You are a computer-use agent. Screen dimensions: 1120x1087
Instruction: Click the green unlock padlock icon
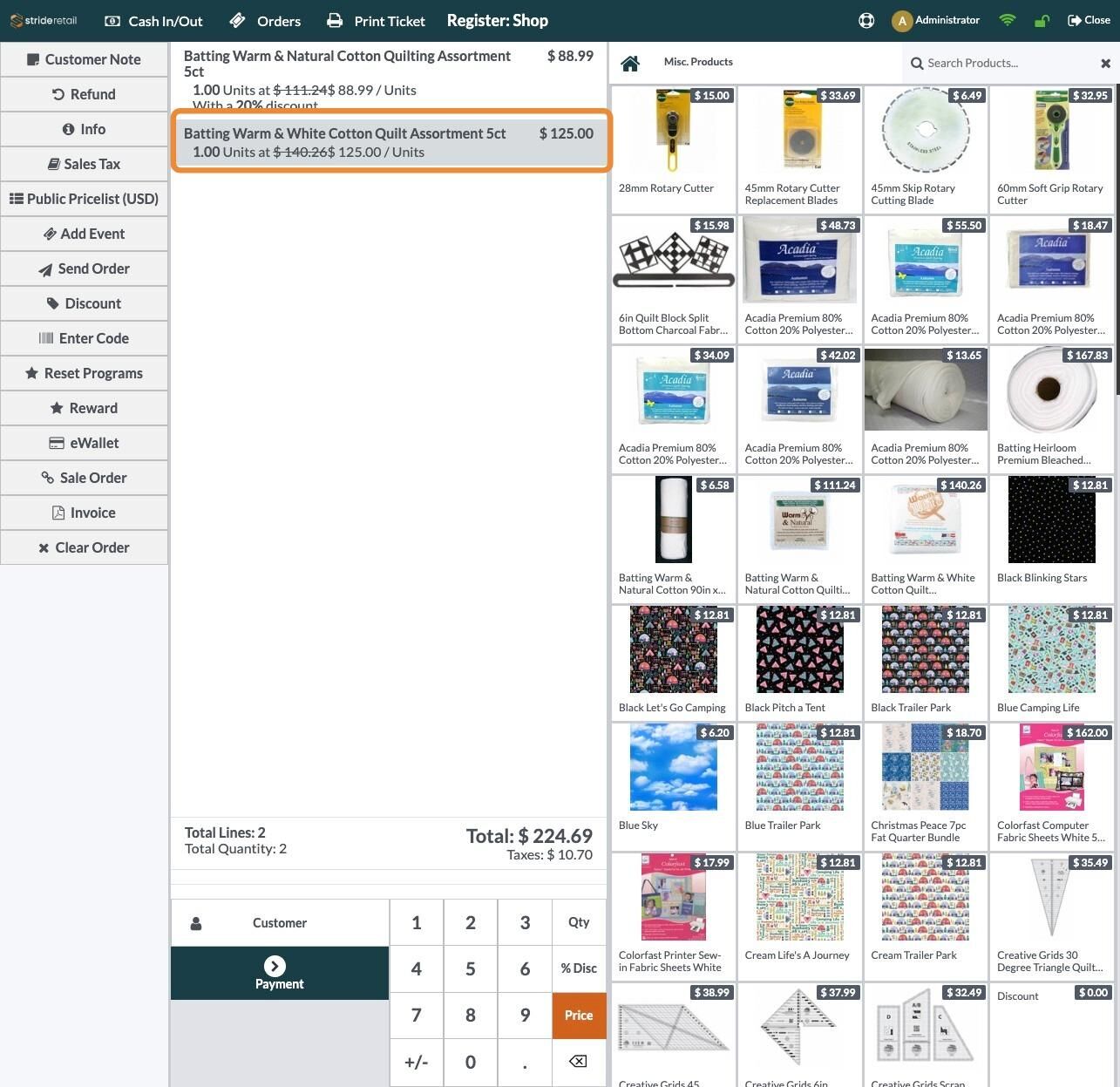[1042, 20]
